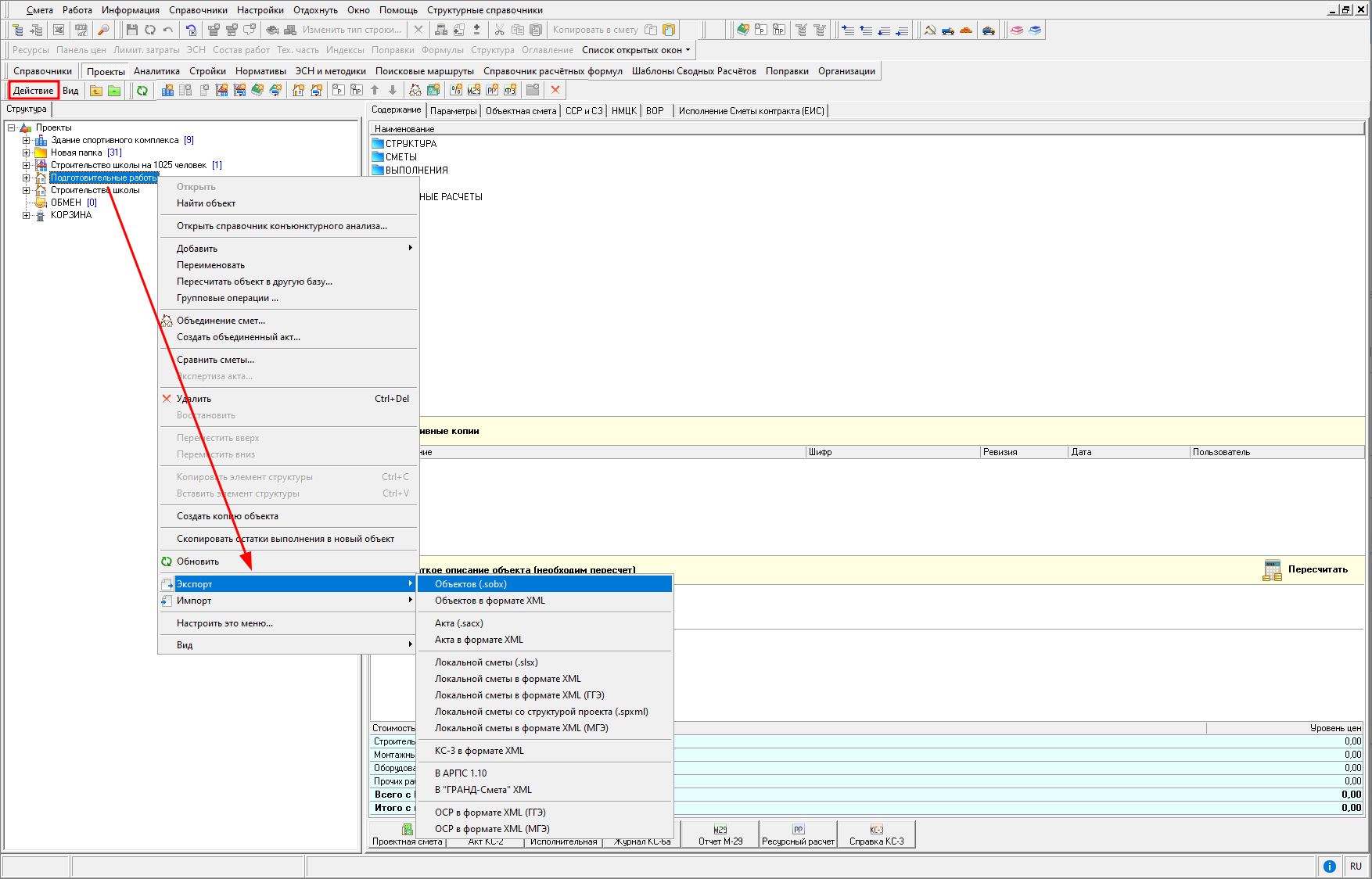Click the PDF export icon in top toolbar
This screenshot has height=879, width=1372.
click(81, 30)
